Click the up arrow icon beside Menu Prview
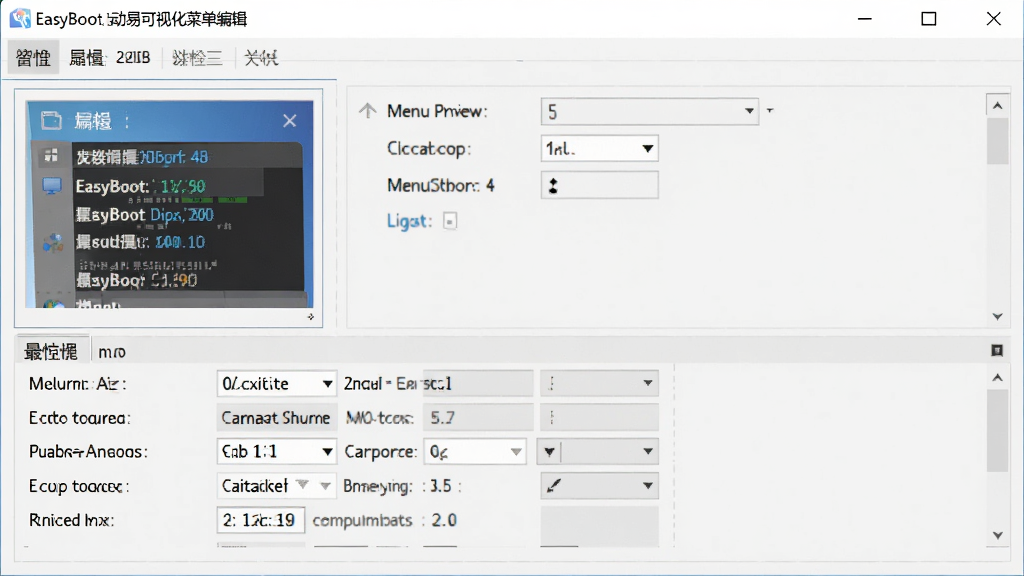The height and width of the screenshot is (576, 1024). pyautogui.click(x=368, y=111)
